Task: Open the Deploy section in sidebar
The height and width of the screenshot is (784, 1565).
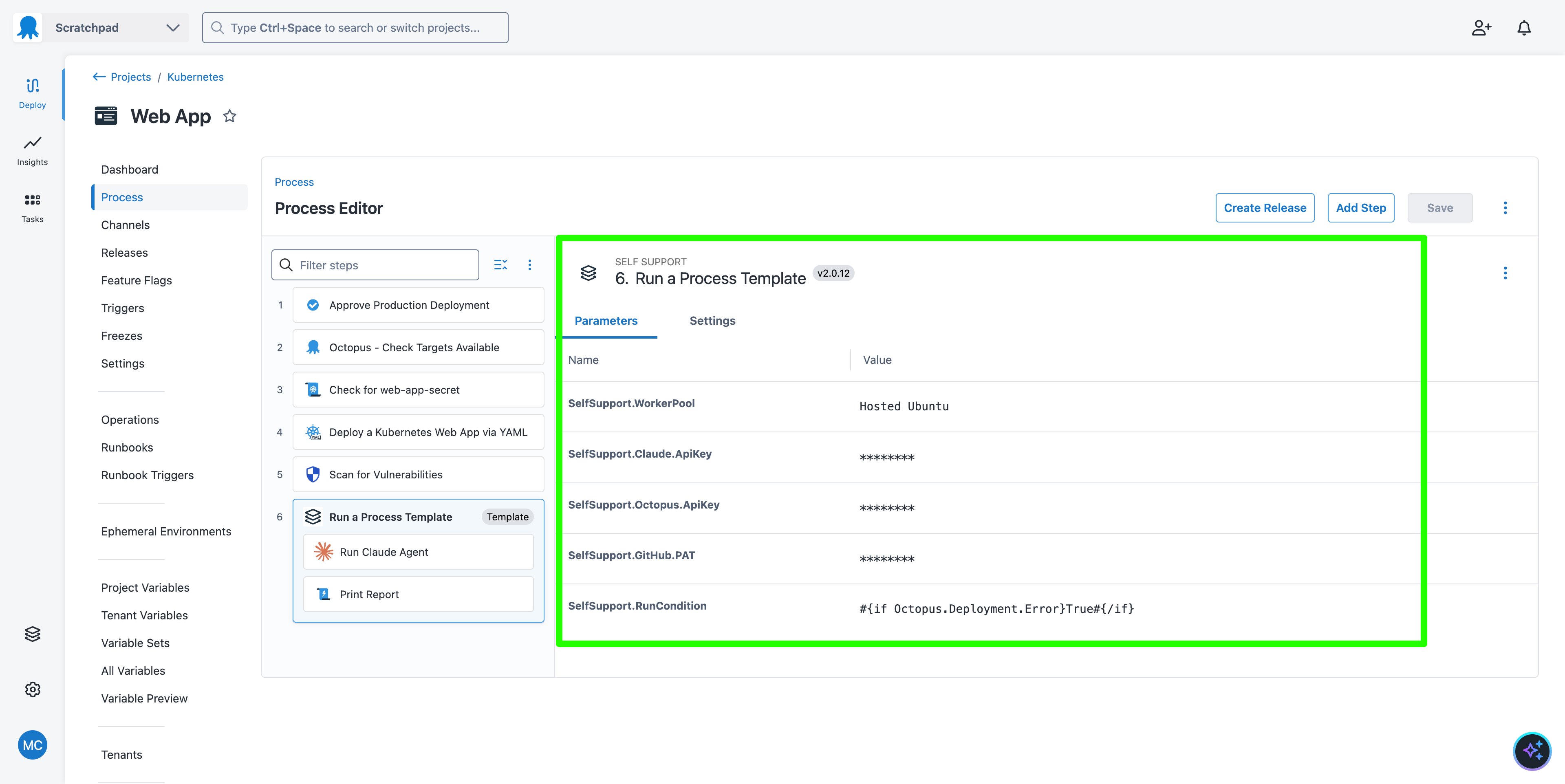Action: tap(32, 94)
